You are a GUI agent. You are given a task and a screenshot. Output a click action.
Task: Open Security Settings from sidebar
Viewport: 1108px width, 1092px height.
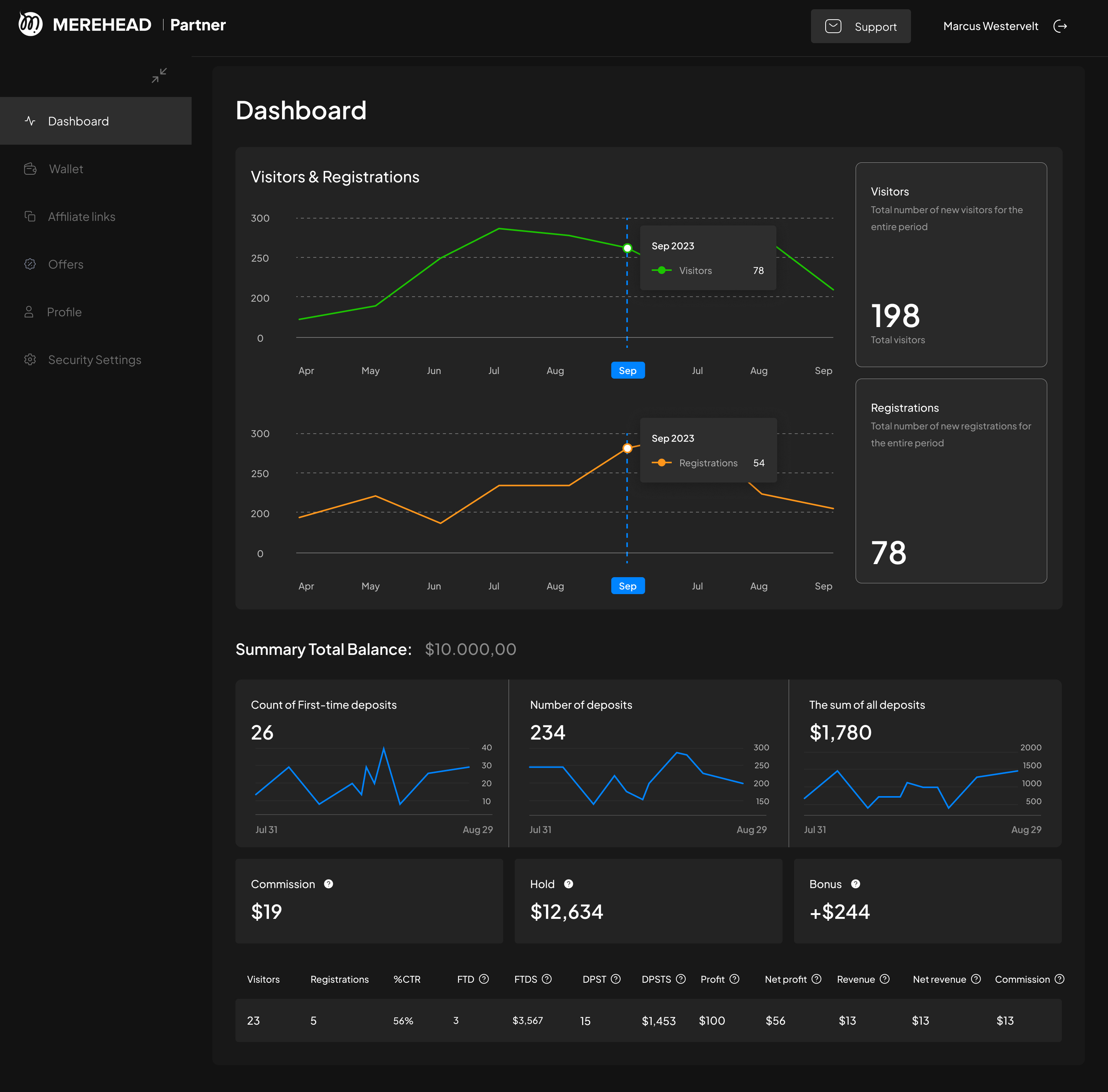94,360
